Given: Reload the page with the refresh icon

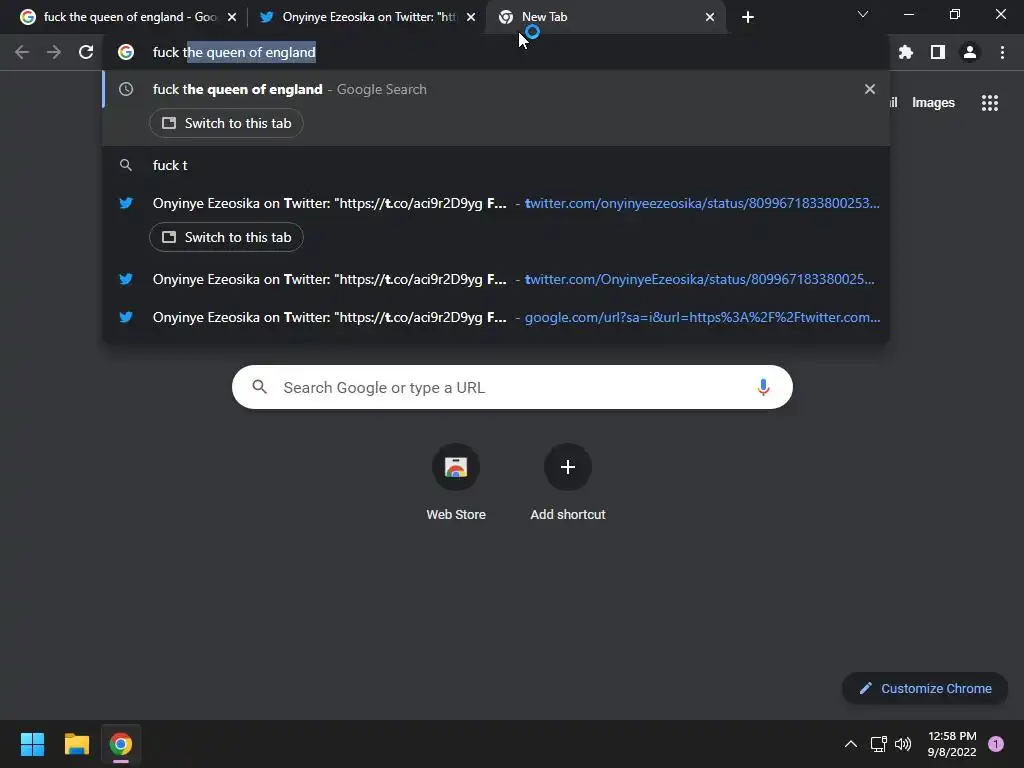Looking at the screenshot, I should [x=86, y=52].
